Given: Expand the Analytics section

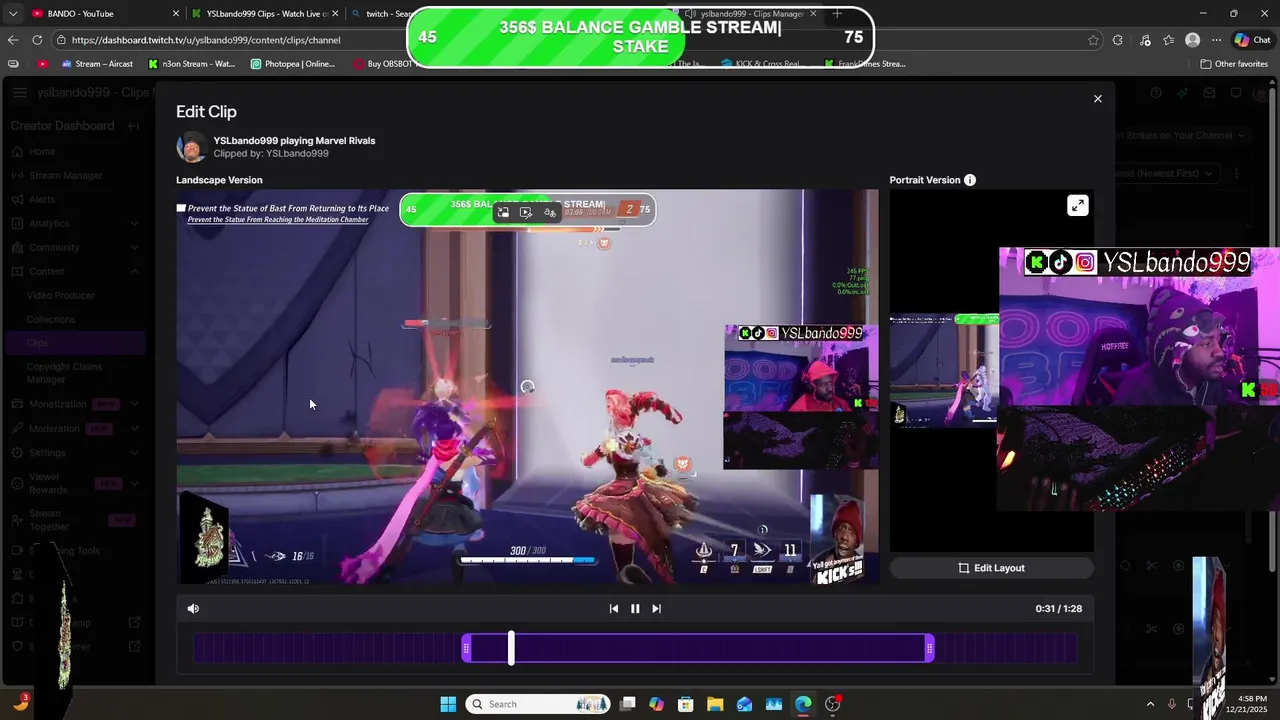Looking at the screenshot, I should 75,223.
